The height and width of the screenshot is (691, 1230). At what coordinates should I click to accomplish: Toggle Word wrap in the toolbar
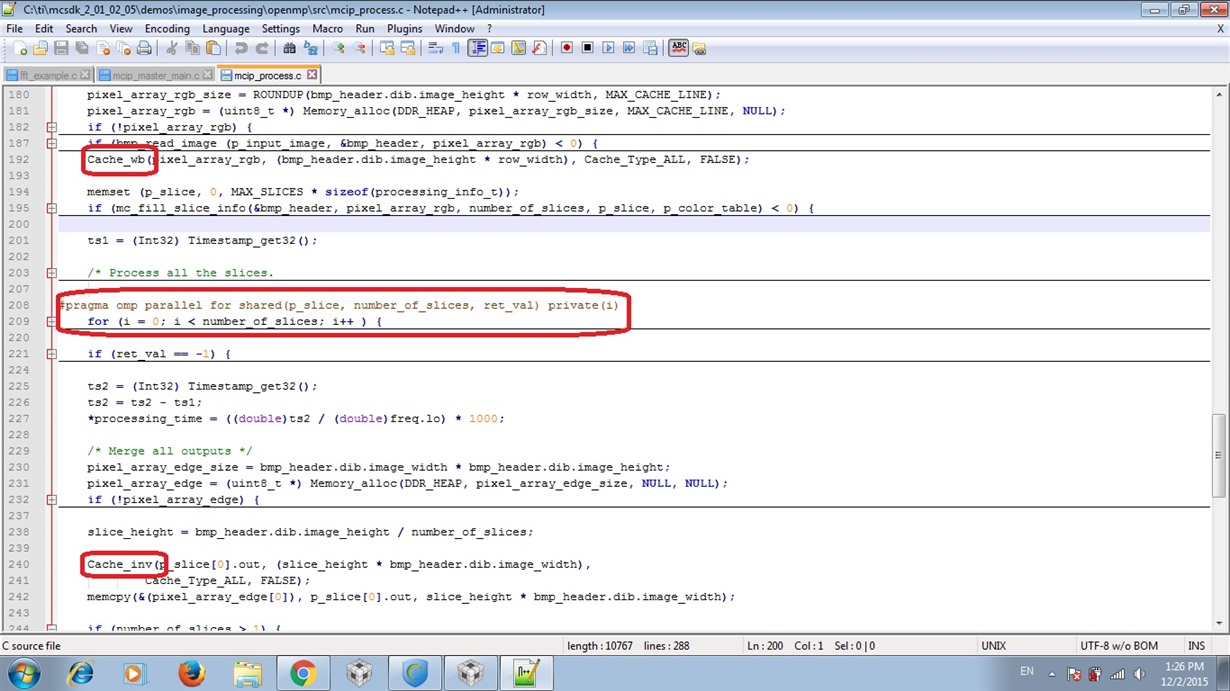pos(435,48)
